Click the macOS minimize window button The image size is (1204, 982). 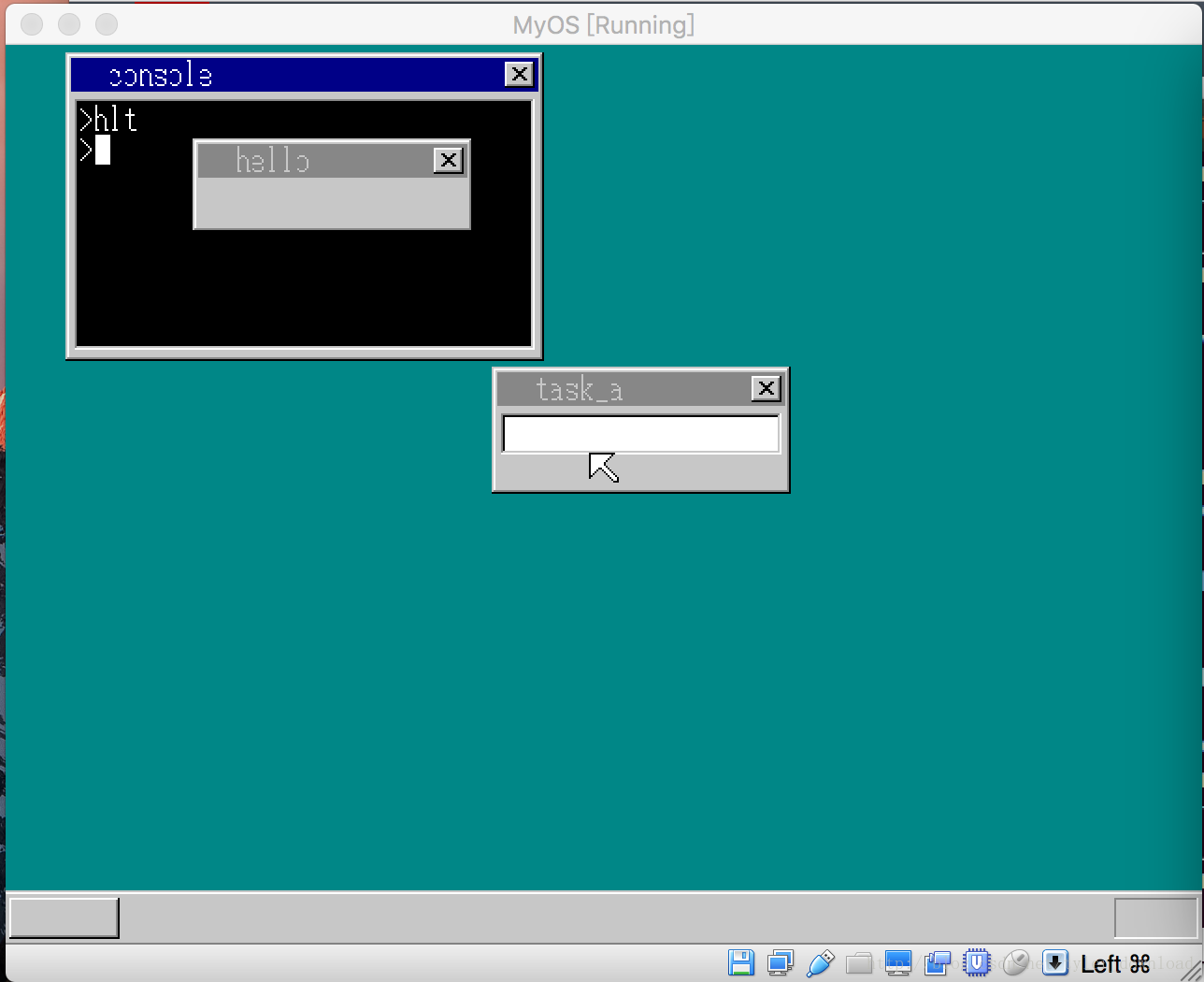pyautogui.click(x=69, y=24)
